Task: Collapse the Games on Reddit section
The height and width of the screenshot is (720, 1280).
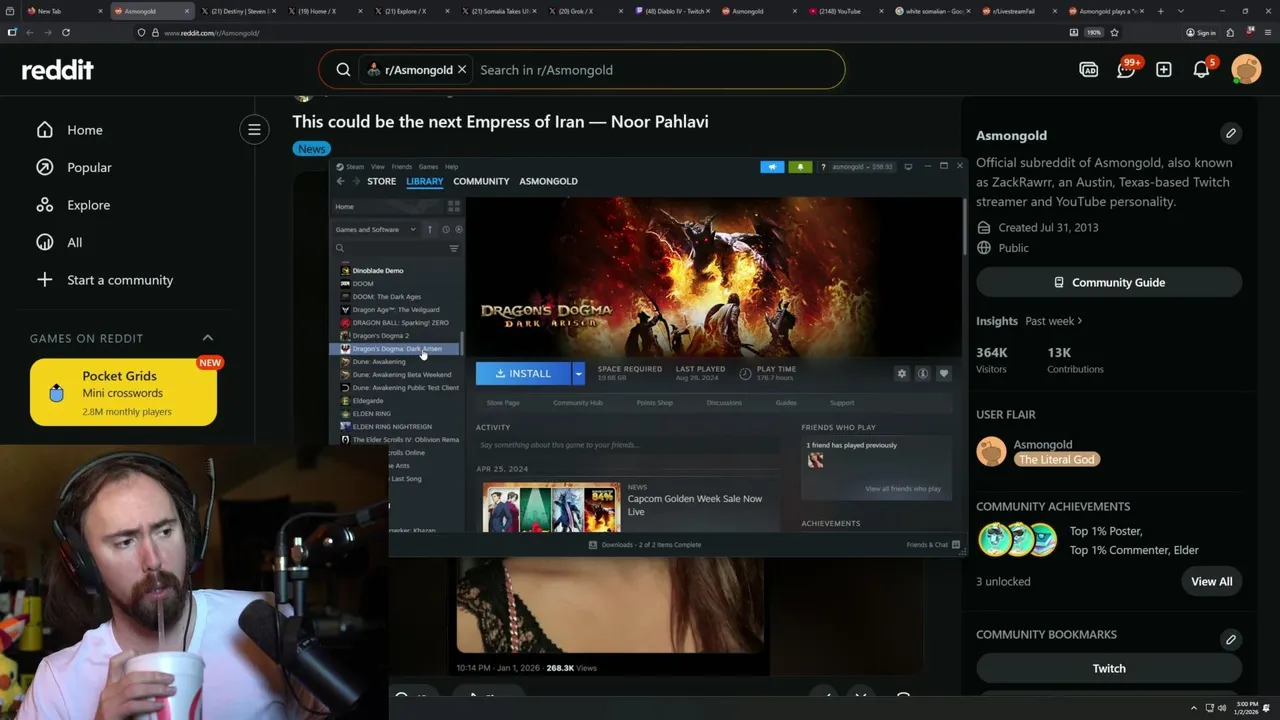Action: click(x=208, y=338)
